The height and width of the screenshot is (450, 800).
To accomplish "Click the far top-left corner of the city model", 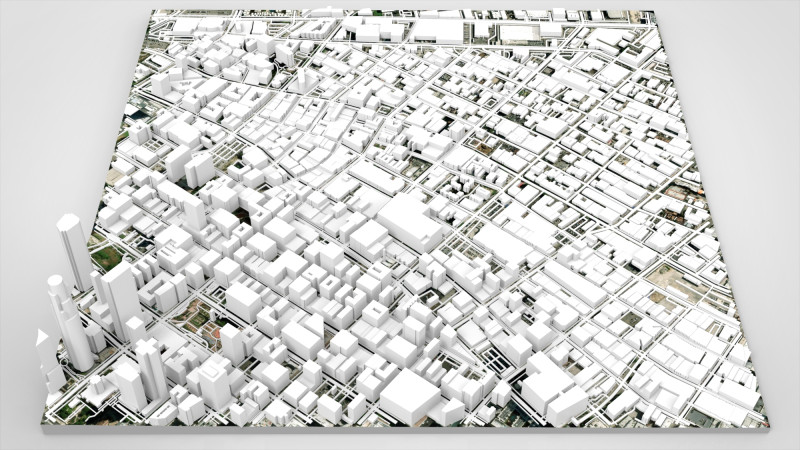I will 151,12.
